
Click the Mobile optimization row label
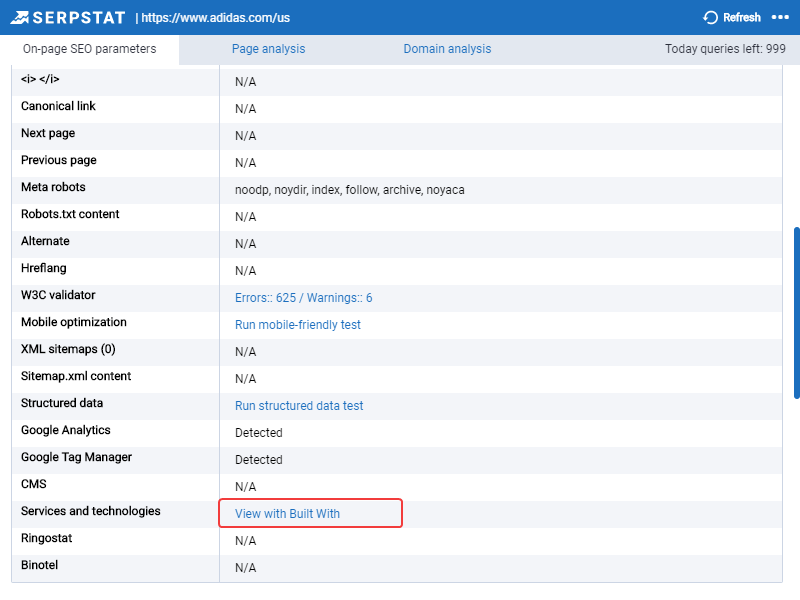pyautogui.click(x=73, y=322)
